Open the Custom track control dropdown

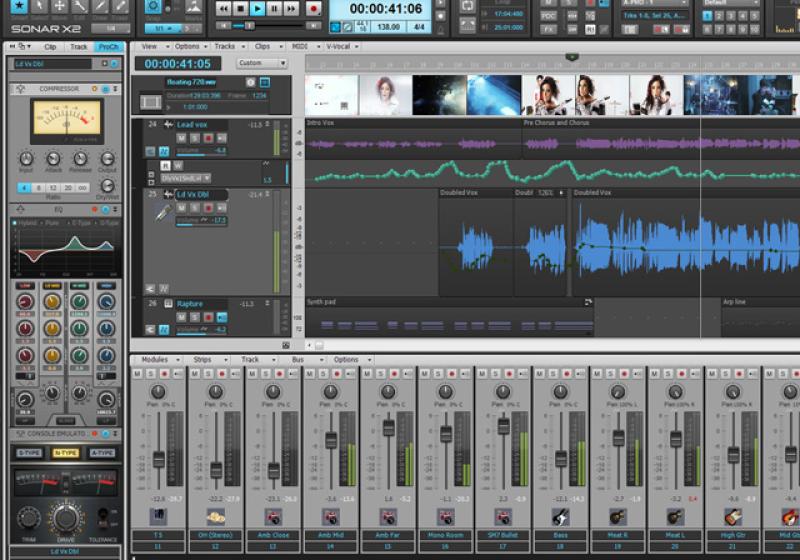click(x=262, y=63)
